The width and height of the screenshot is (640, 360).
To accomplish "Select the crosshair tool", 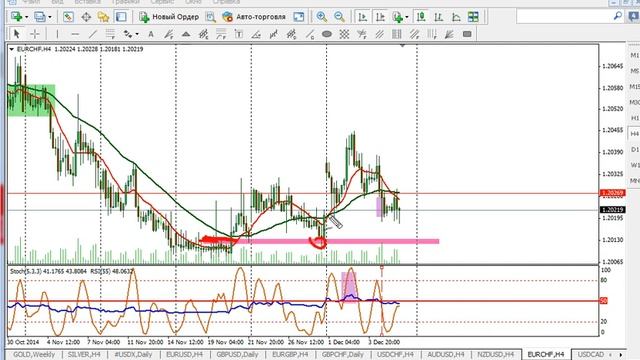I will click(35, 34).
